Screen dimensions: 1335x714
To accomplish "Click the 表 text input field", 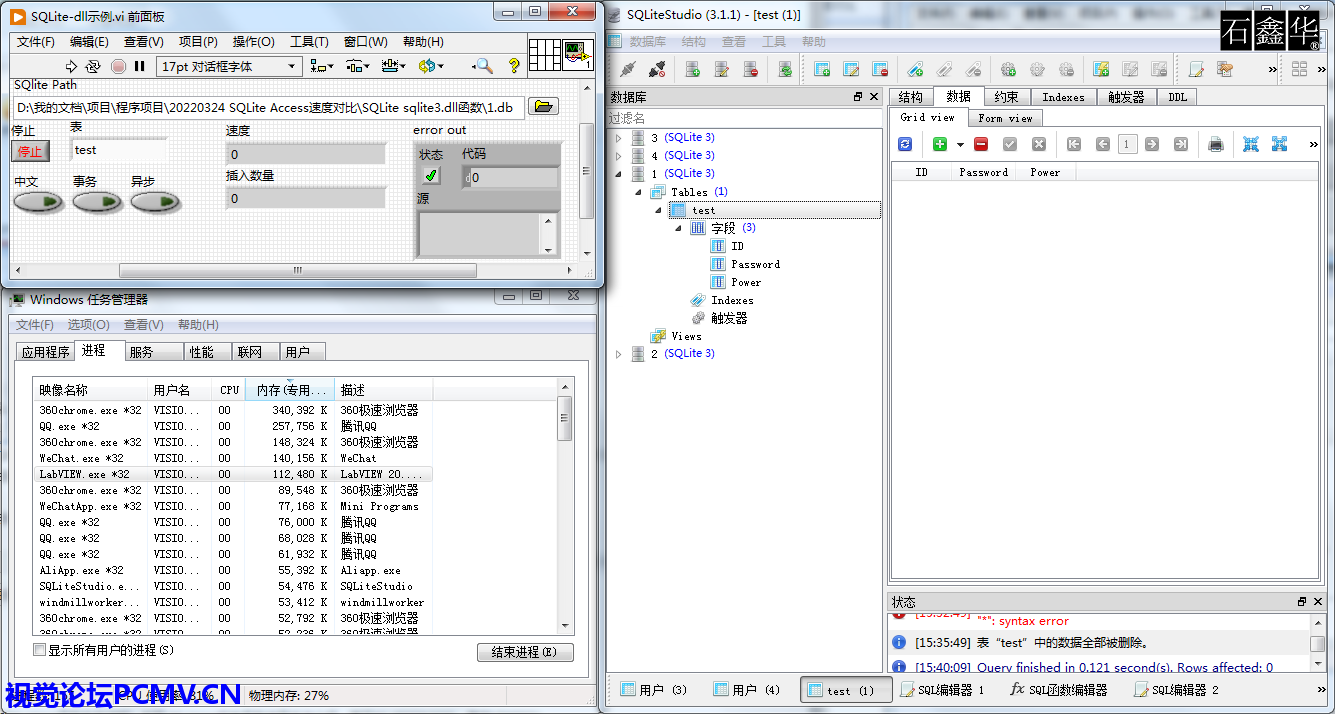I will (x=118, y=150).
